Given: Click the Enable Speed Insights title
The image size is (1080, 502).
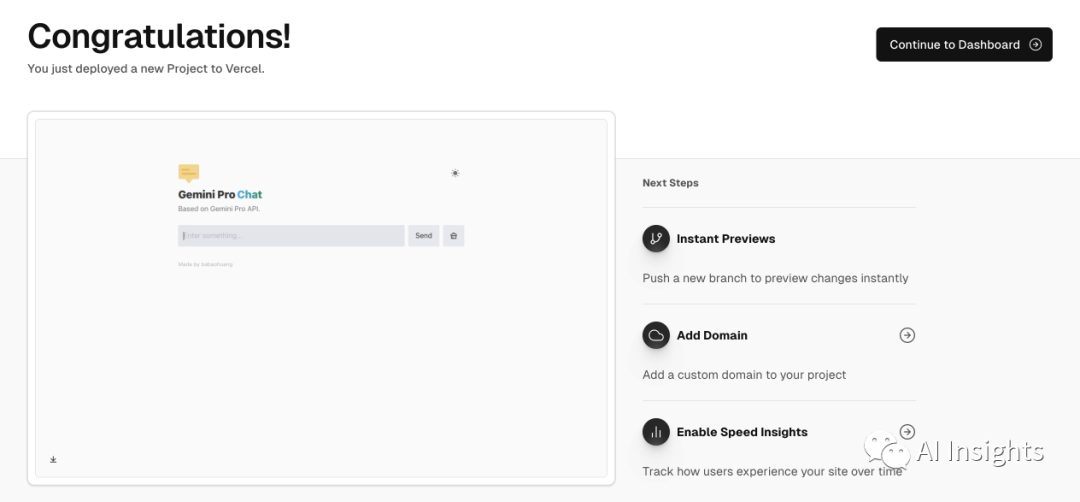Looking at the screenshot, I should (x=742, y=432).
